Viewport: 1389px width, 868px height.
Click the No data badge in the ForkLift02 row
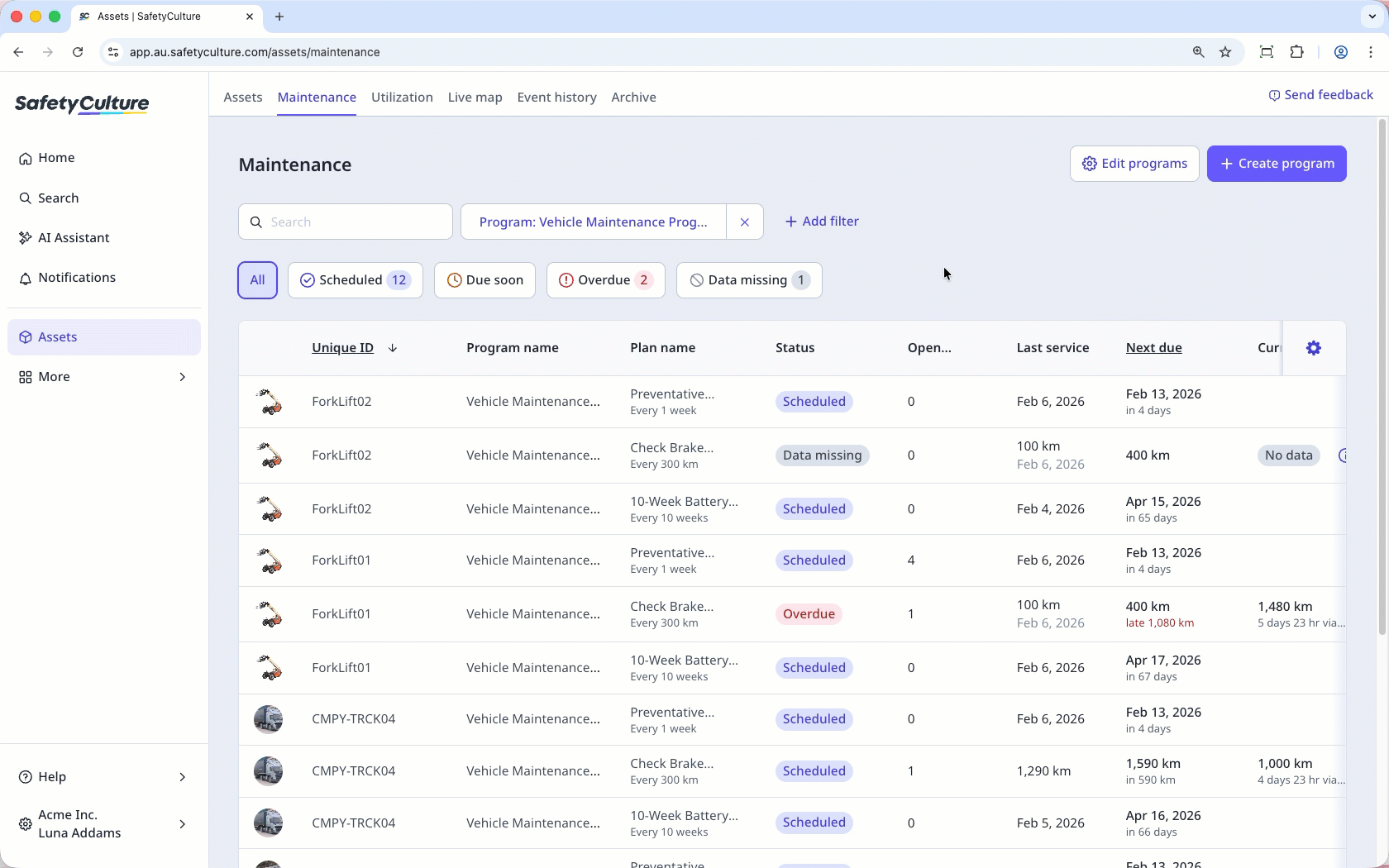coord(1289,455)
